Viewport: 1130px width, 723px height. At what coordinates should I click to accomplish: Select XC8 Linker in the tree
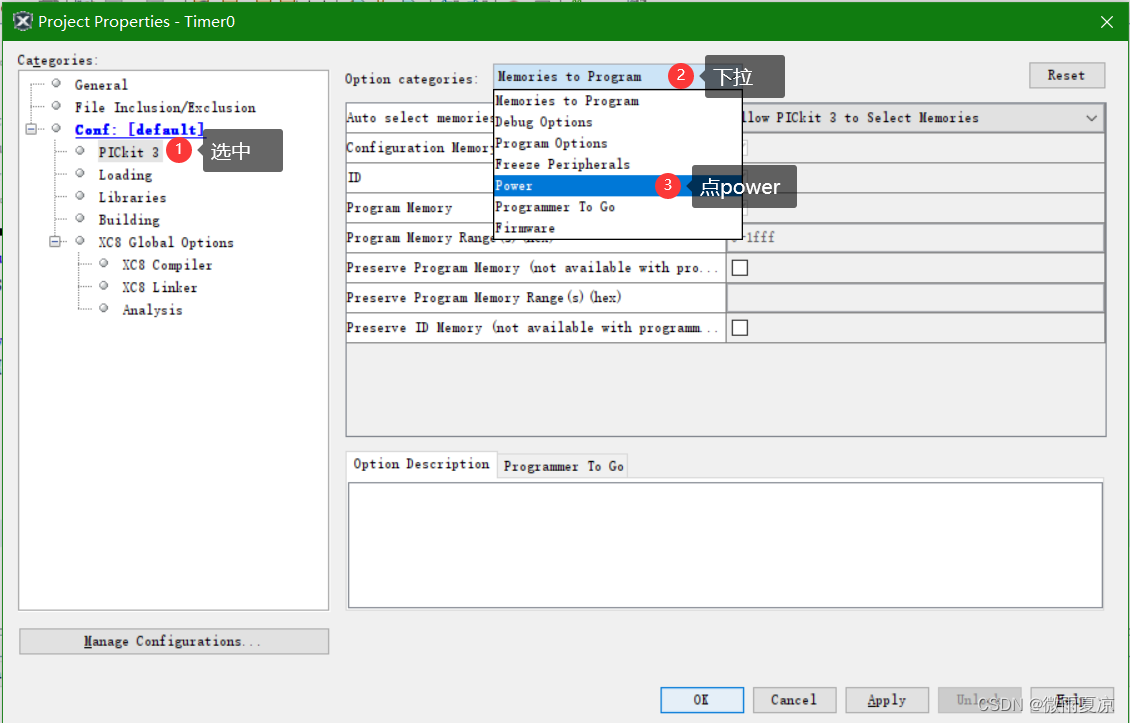coord(159,288)
